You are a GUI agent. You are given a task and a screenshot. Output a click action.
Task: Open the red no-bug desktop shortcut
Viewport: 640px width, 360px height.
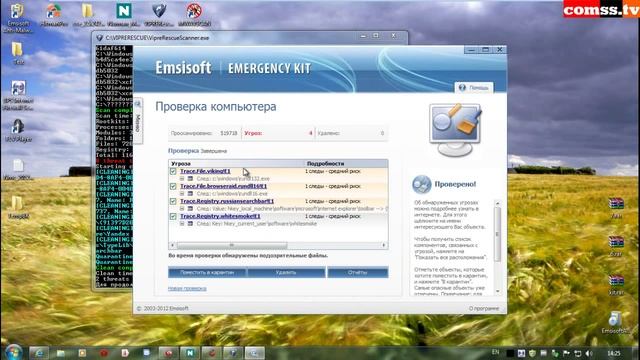coord(194,16)
